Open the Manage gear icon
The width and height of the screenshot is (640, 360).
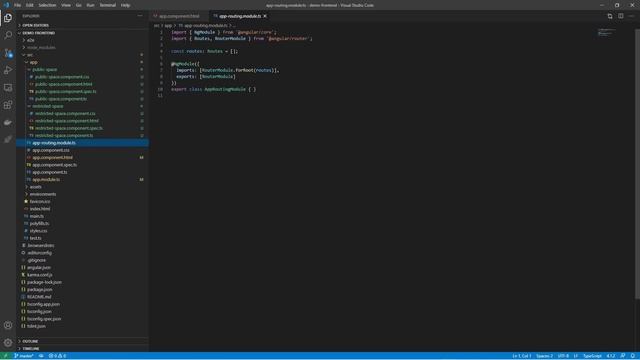pos(8,343)
